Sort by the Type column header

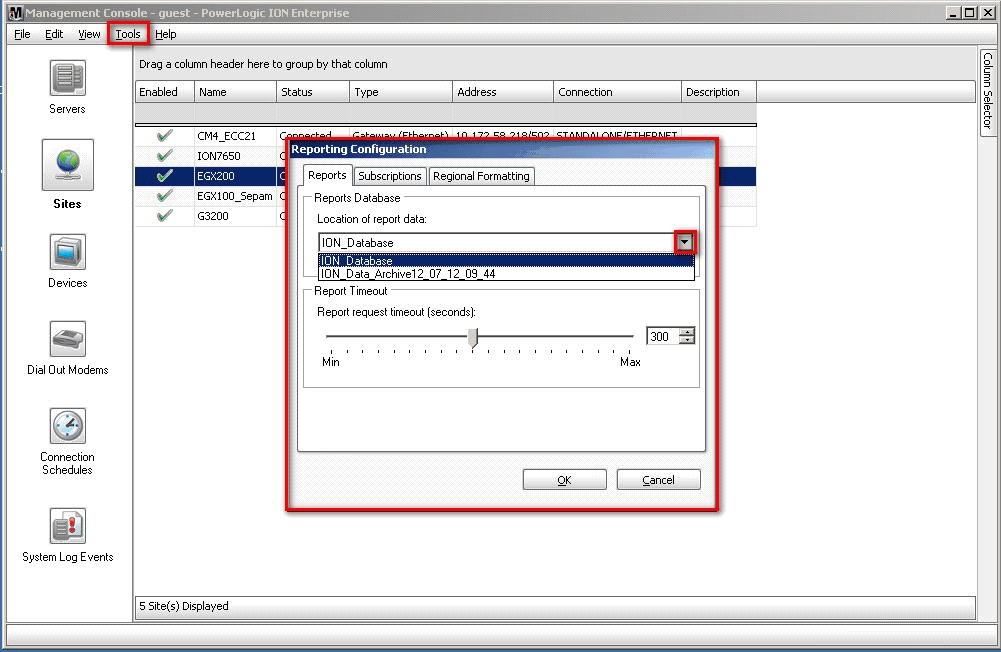coord(402,92)
